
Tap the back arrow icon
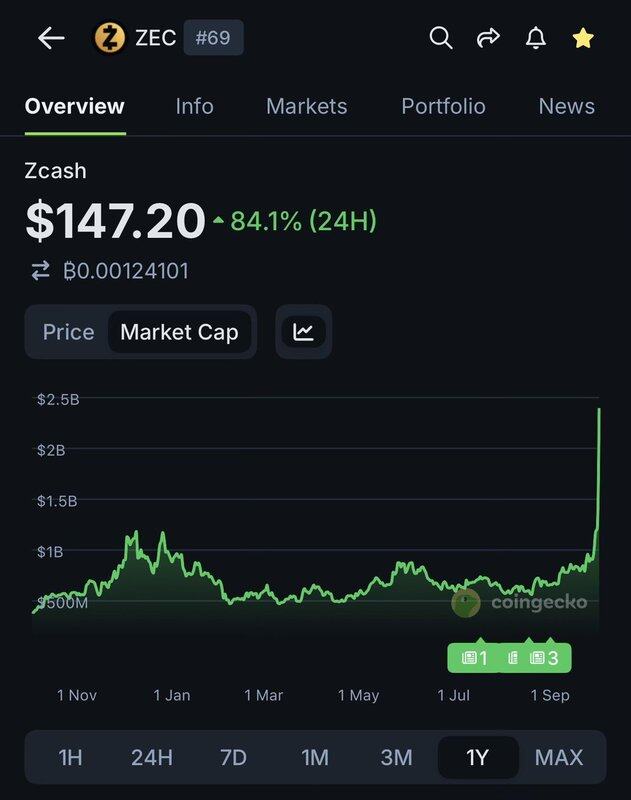(x=51, y=39)
